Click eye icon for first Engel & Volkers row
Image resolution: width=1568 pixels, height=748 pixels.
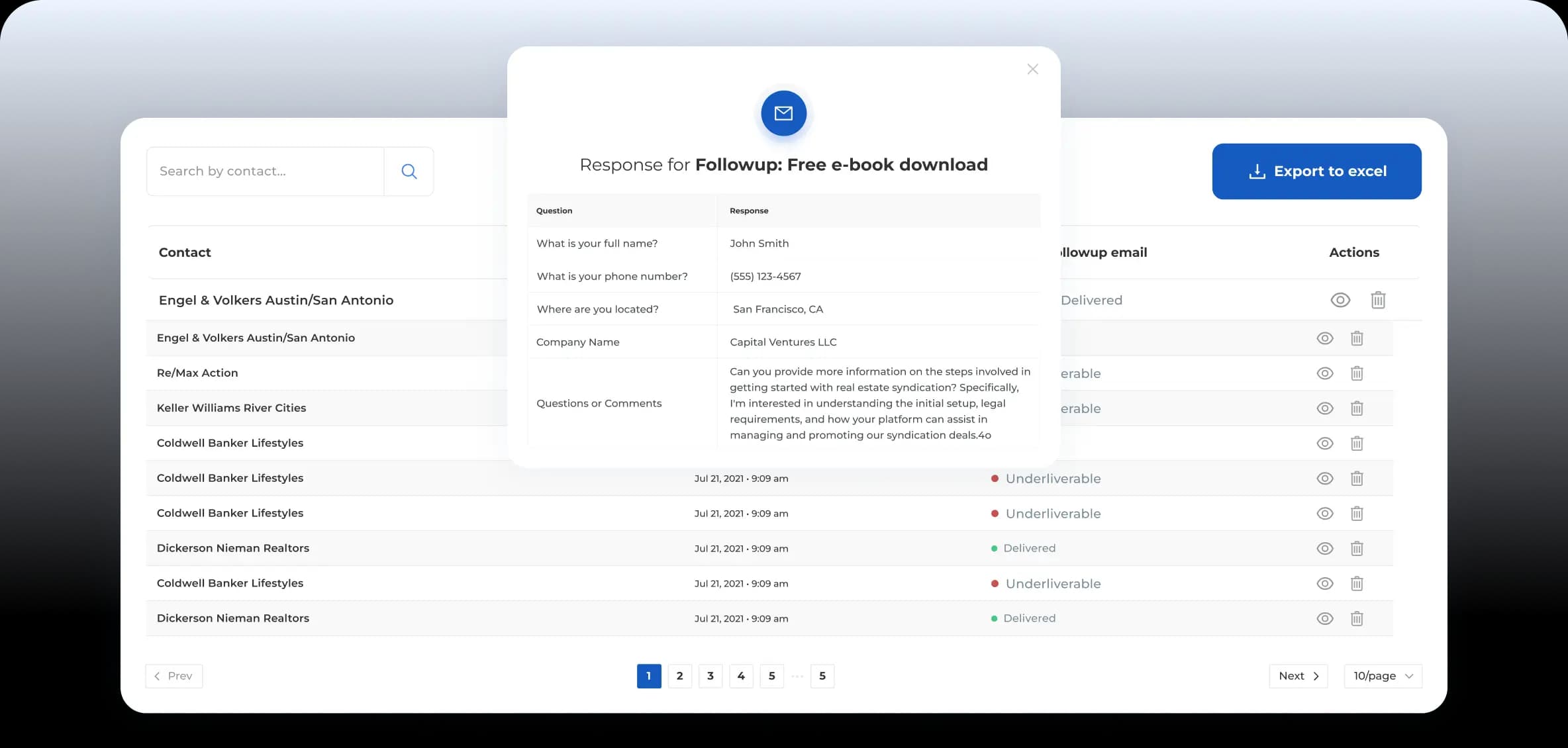tap(1340, 300)
